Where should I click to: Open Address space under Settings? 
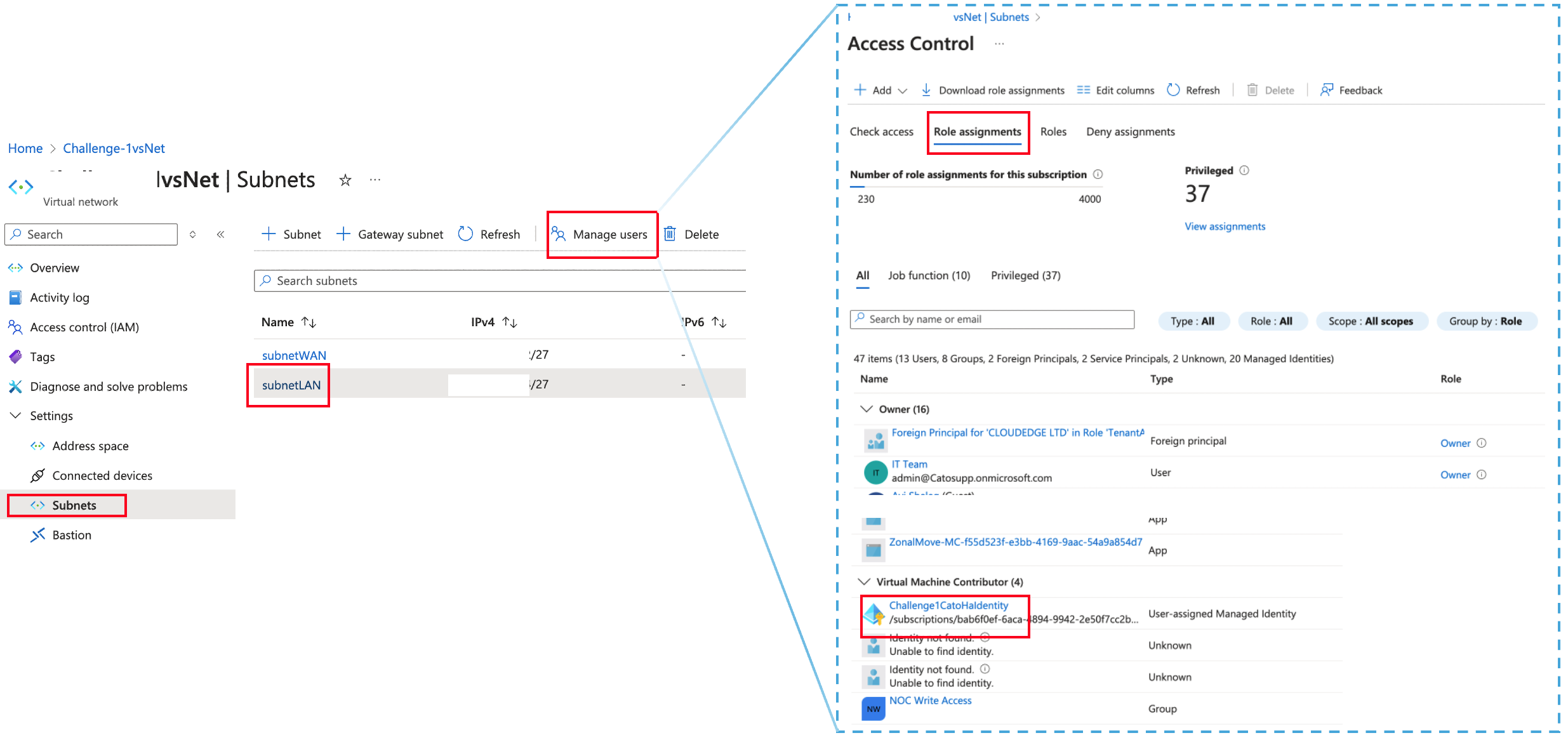coord(90,446)
